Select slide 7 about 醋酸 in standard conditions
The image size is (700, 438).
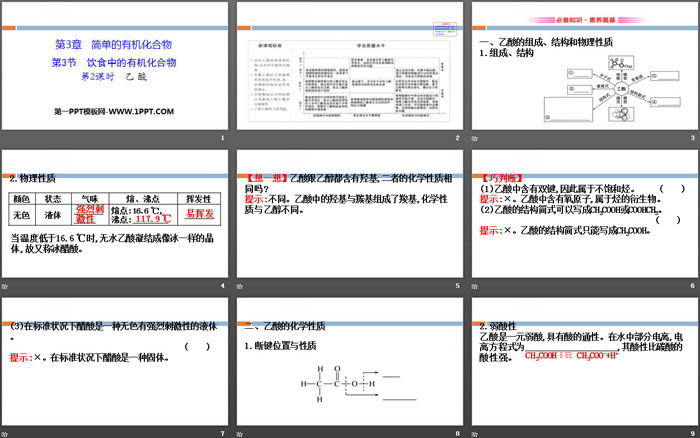point(114,360)
